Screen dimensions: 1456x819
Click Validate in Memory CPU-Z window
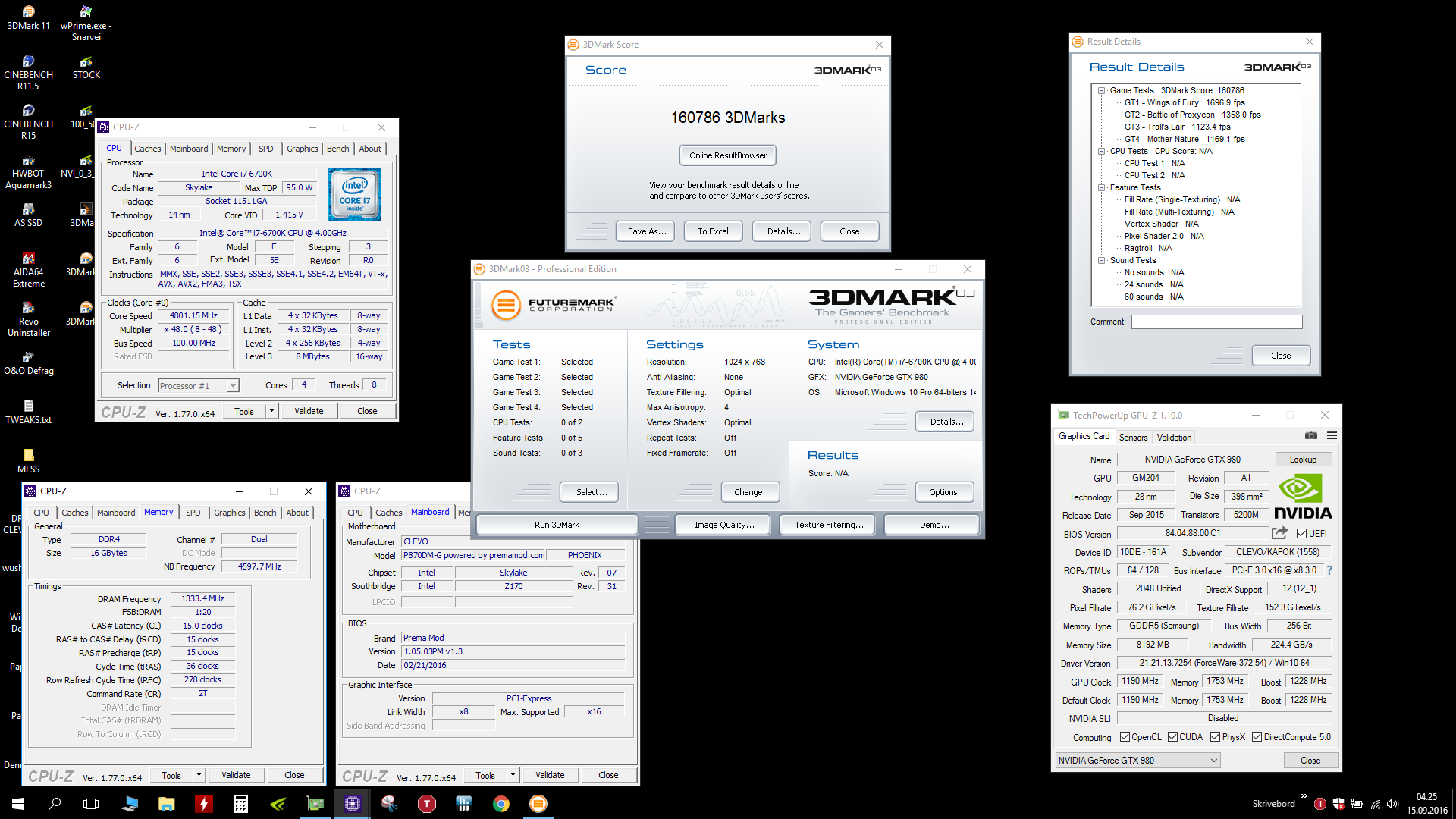point(236,775)
